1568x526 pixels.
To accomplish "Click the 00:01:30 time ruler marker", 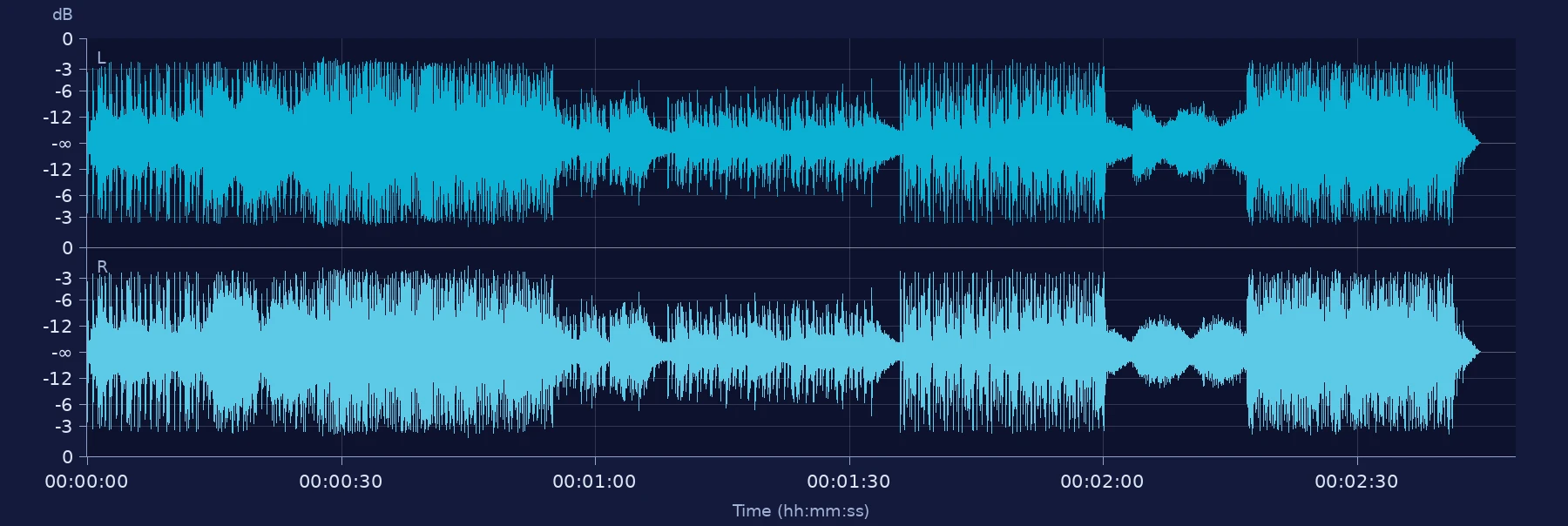I will click(x=848, y=482).
